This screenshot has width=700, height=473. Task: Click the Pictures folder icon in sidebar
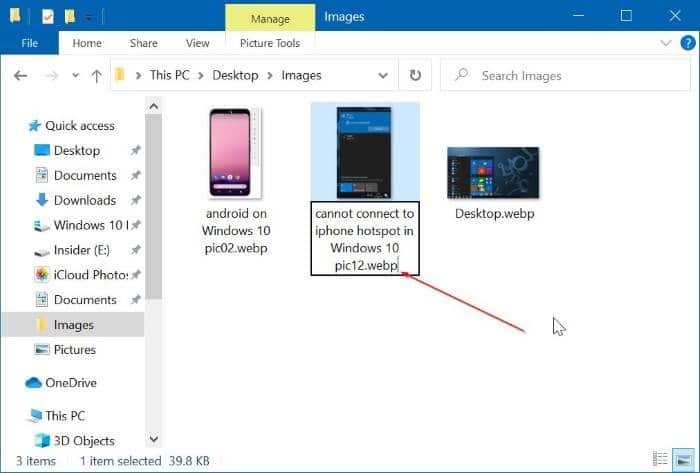point(42,349)
